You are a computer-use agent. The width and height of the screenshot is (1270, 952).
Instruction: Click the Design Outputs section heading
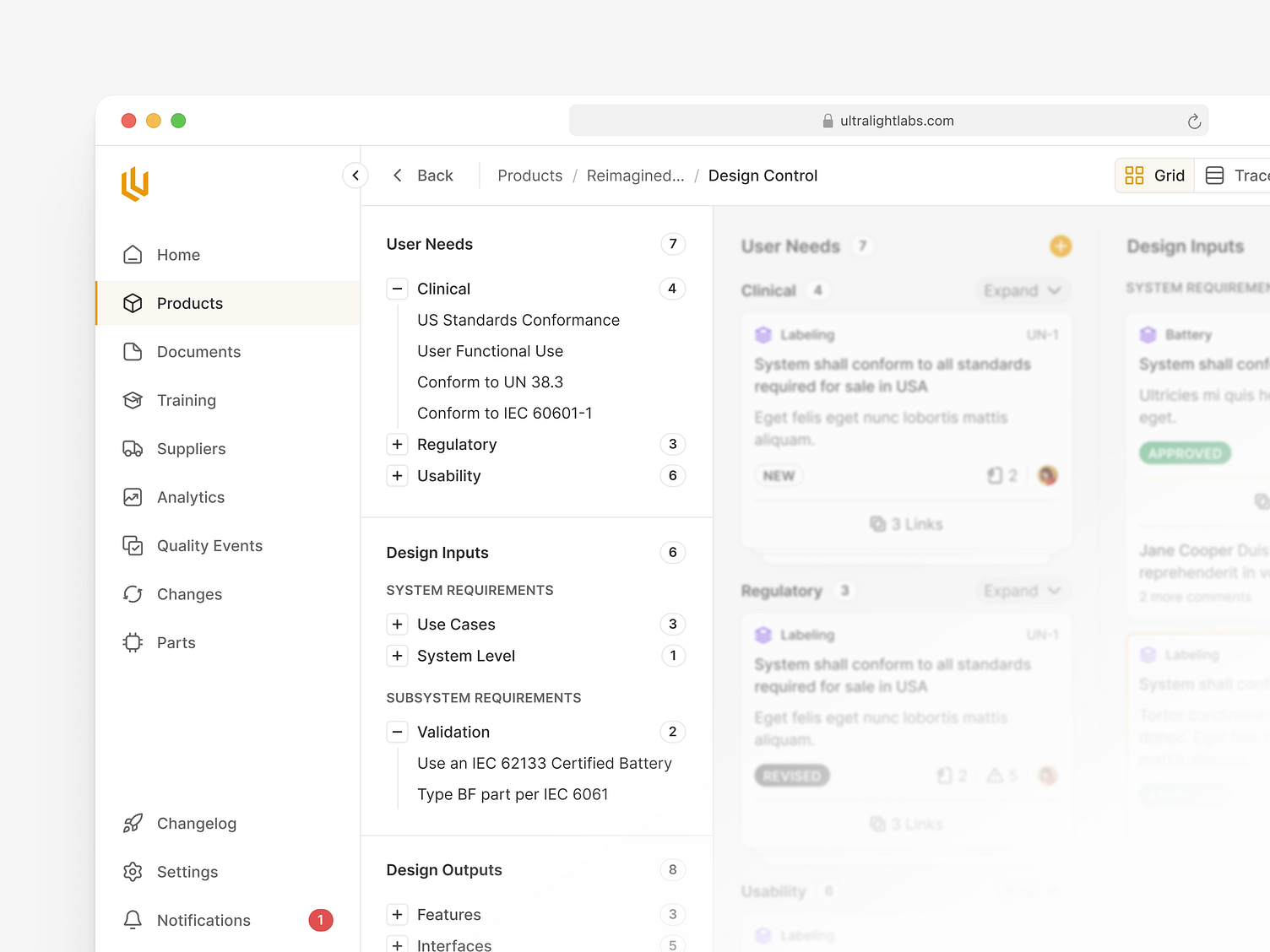coord(444,870)
